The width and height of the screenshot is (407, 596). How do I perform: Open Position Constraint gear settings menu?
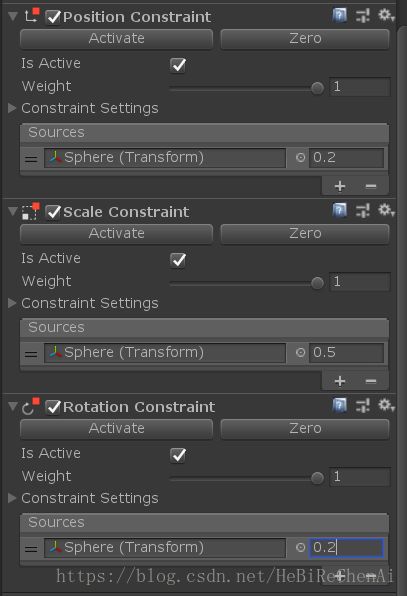[x=386, y=16]
